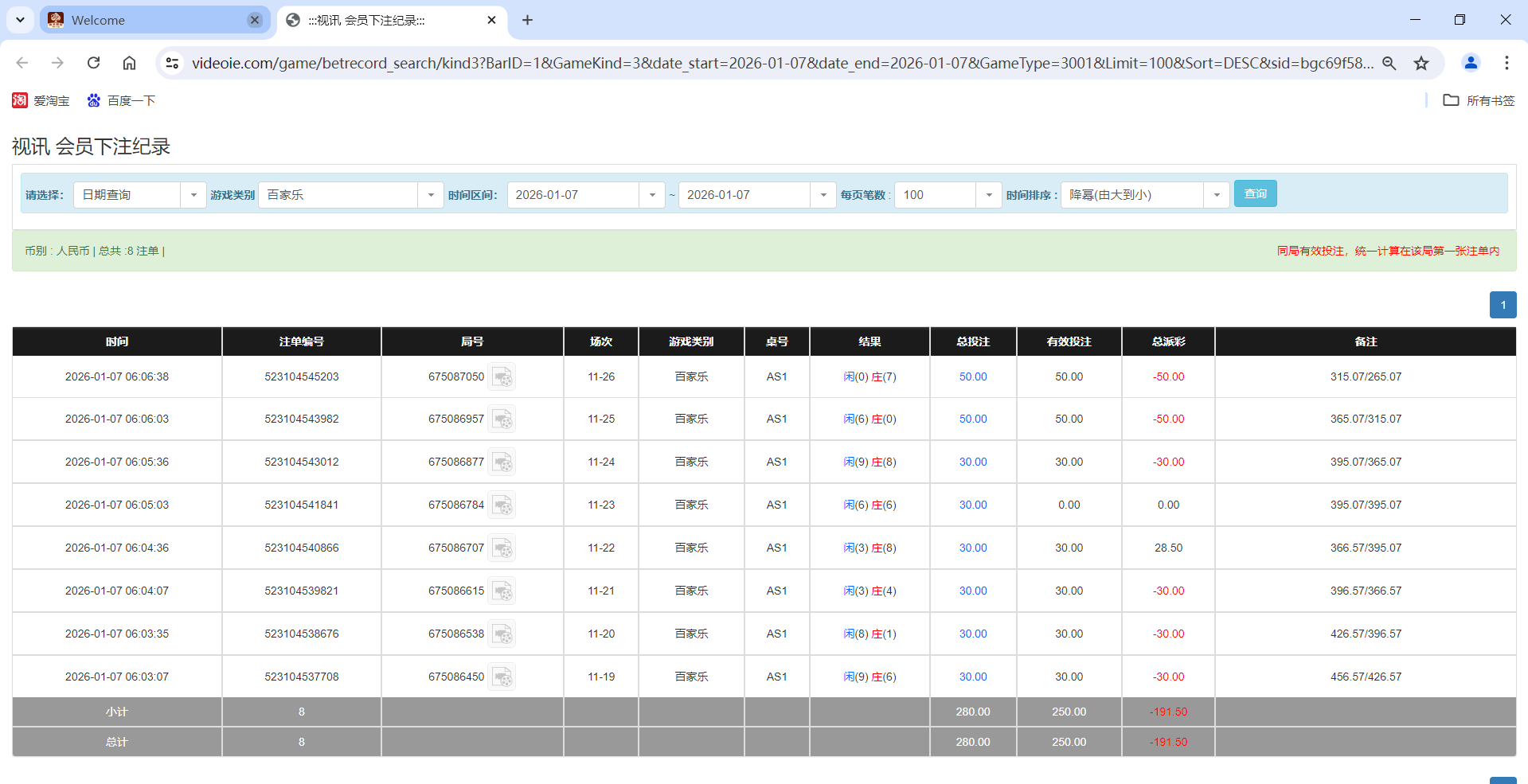Click the browser reload icon

pos(93,63)
